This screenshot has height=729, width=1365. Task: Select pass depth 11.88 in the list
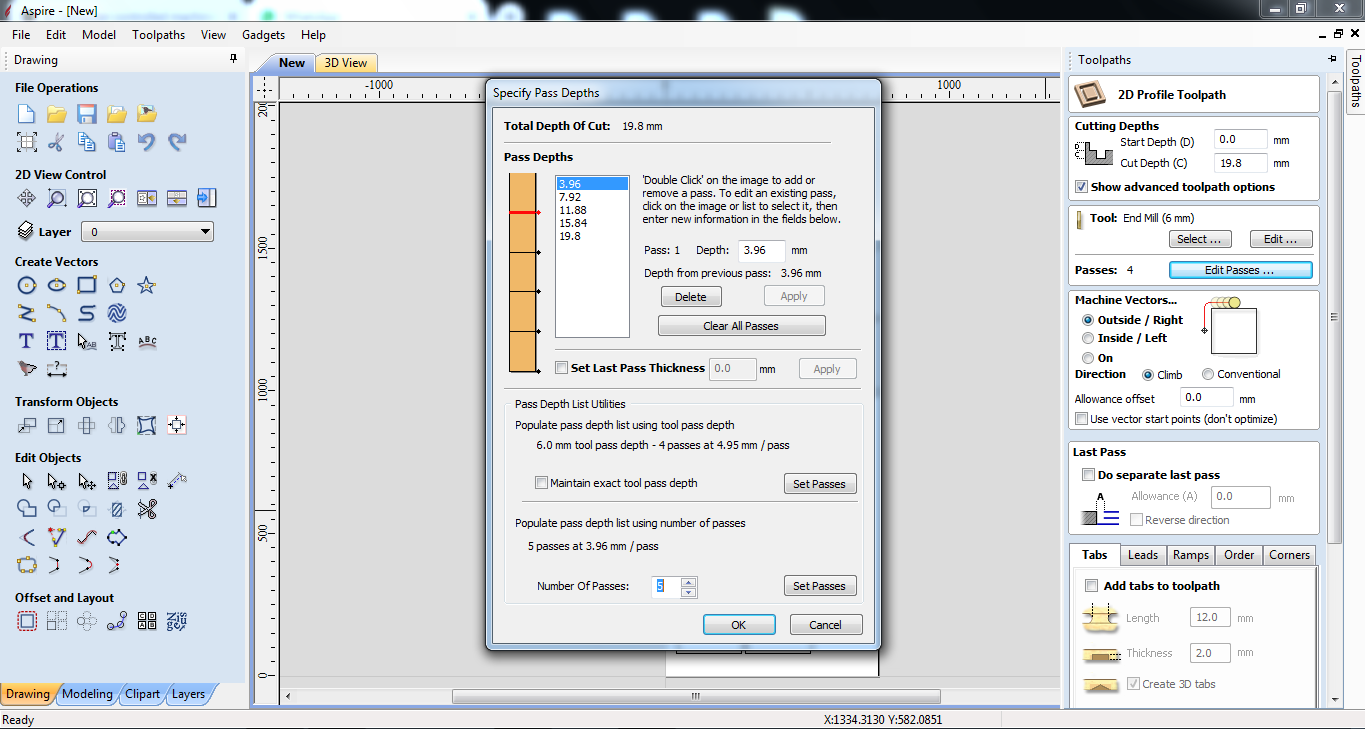coord(592,210)
